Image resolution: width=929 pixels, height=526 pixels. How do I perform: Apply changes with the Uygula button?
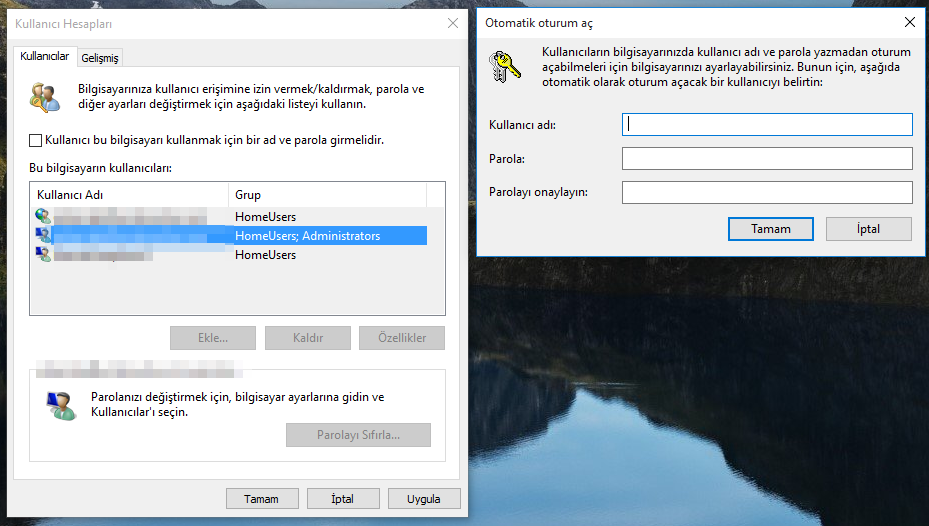(423, 498)
